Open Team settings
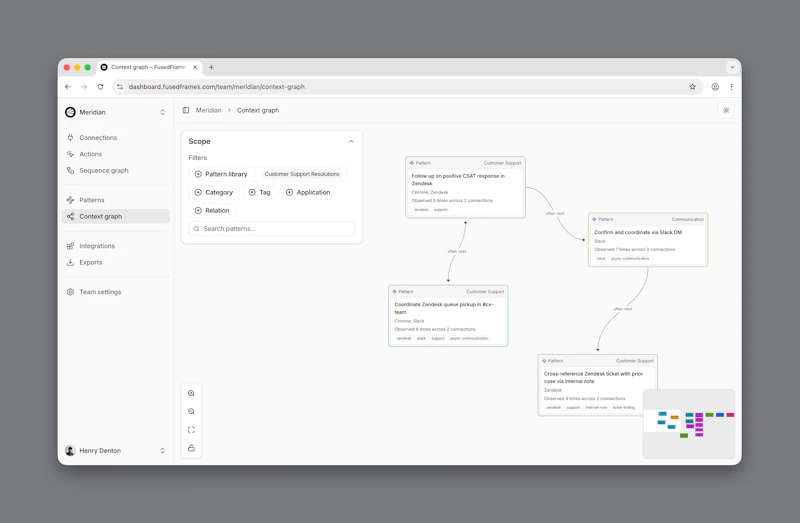Image resolution: width=800 pixels, height=523 pixels. 115,292
